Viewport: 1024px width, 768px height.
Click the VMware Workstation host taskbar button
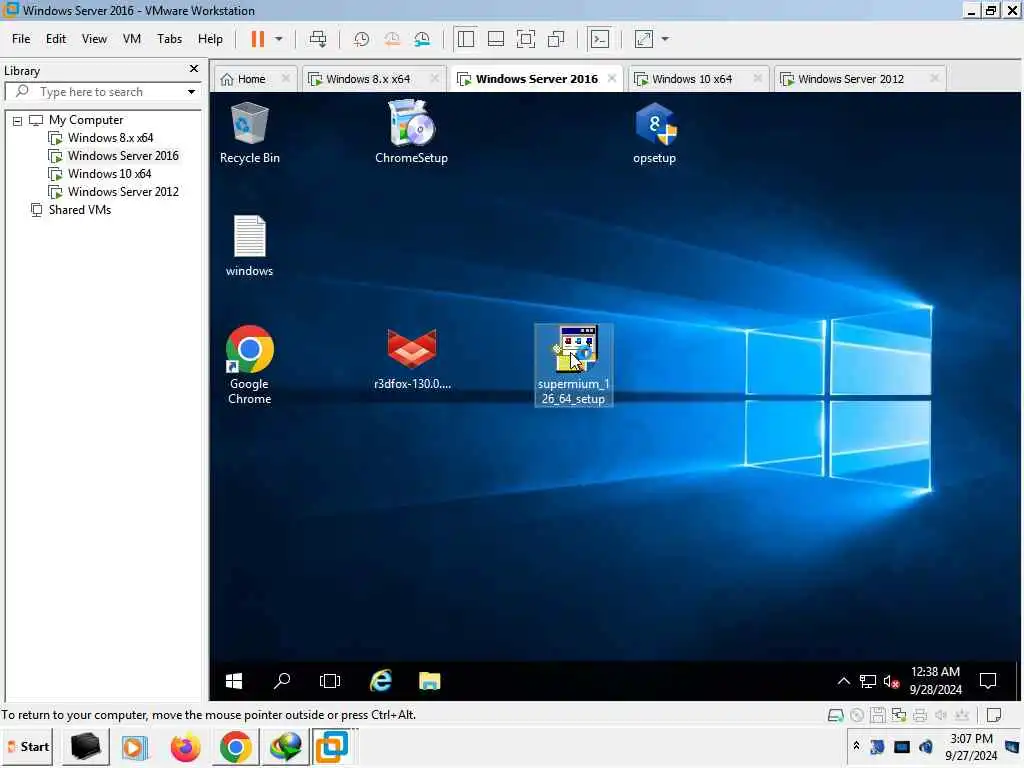pyautogui.click(x=332, y=747)
